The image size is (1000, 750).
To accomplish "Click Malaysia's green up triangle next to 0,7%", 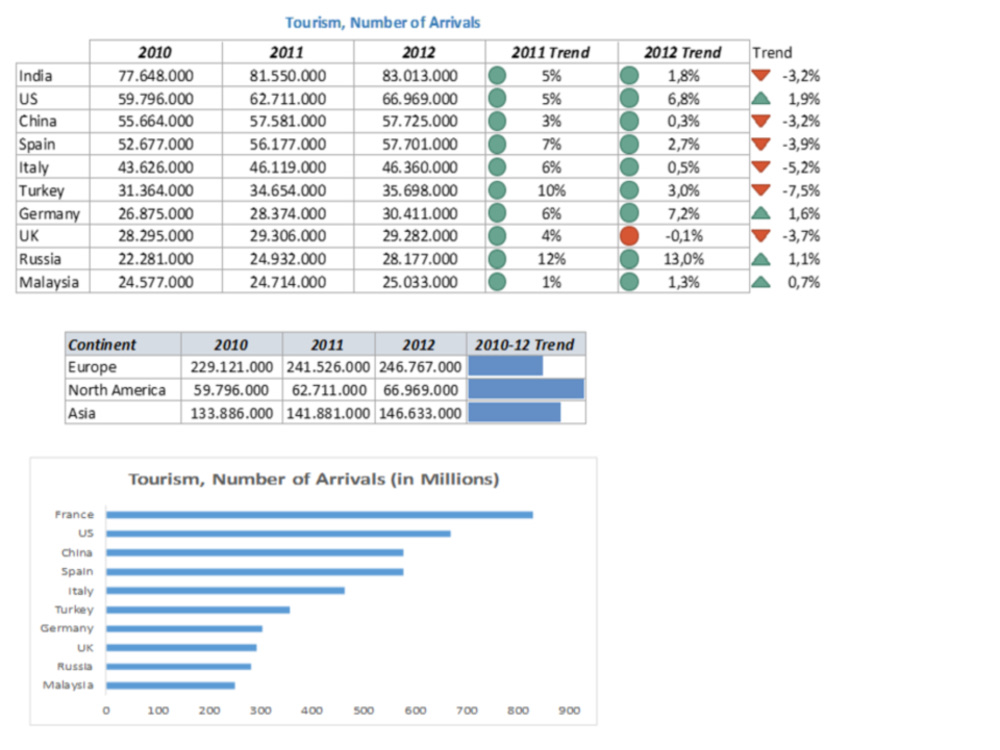I will coord(760,283).
